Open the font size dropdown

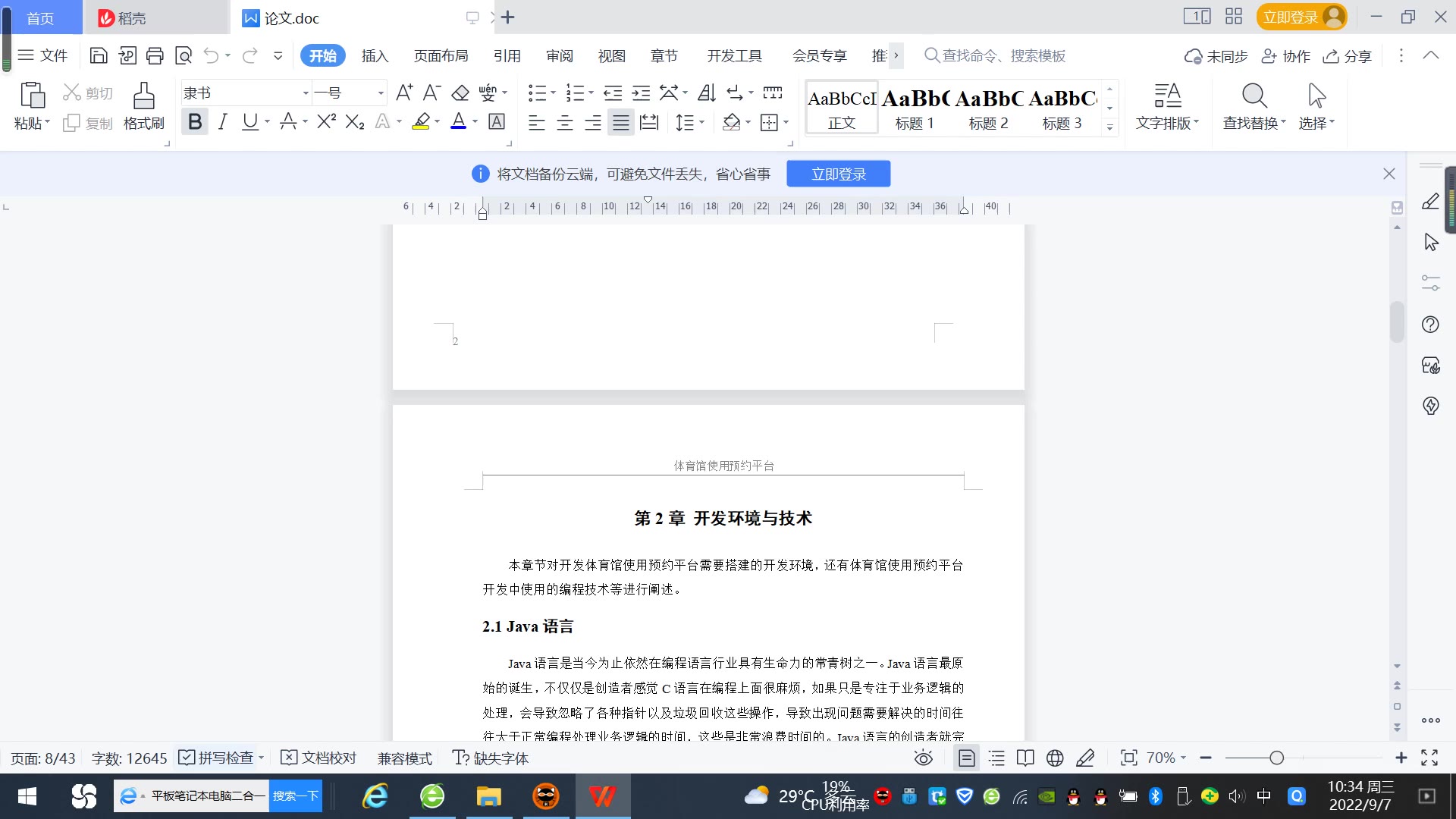tap(381, 93)
